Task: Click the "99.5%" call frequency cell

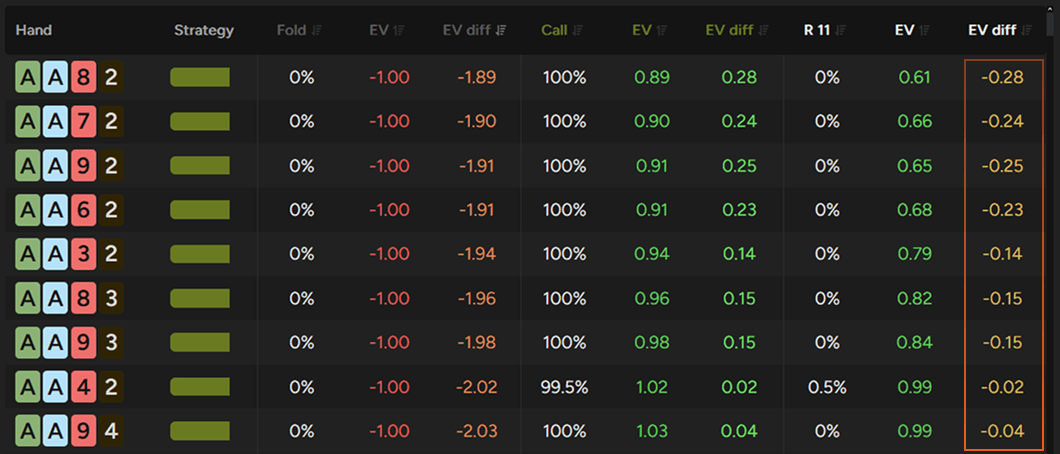Action: tap(564, 388)
